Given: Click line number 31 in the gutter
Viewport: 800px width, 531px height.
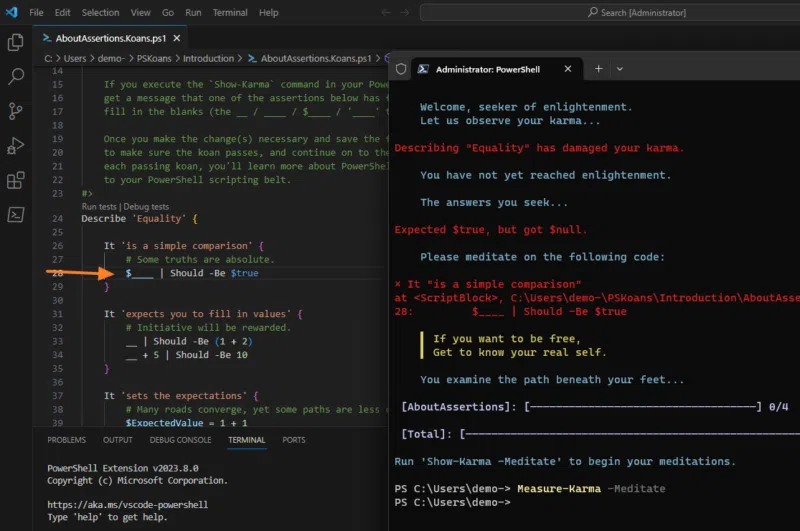Looking at the screenshot, I should [x=58, y=314].
